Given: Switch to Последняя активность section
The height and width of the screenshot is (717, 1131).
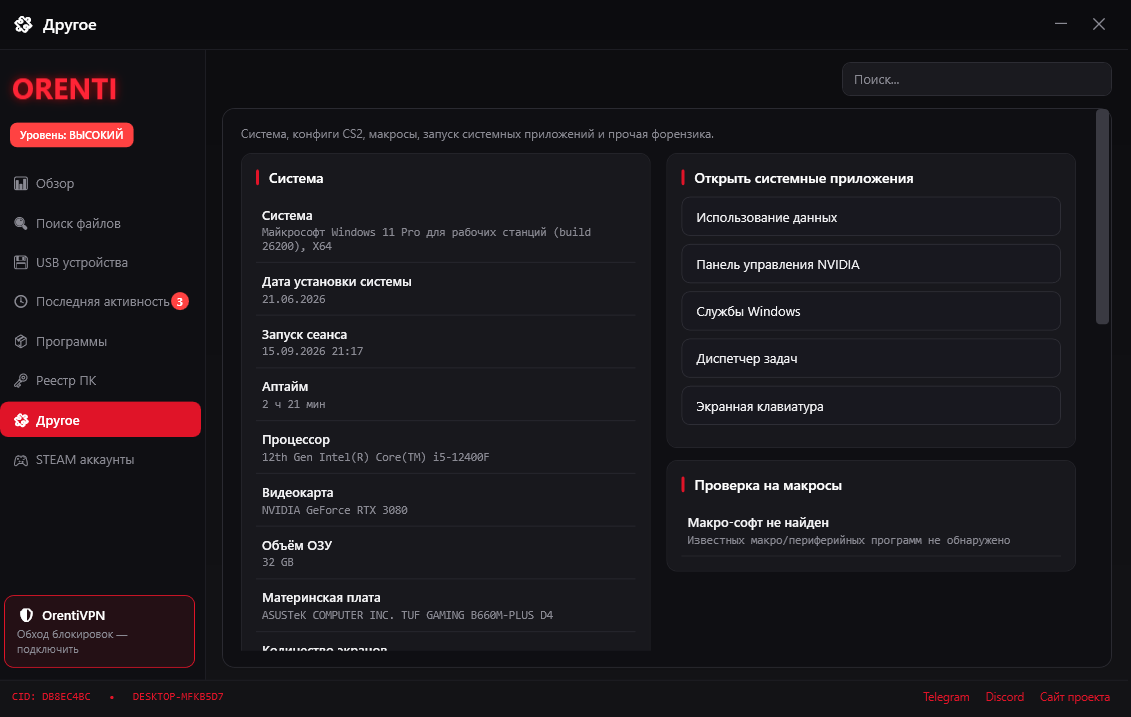Looking at the screenshot, I should pos(100,302).
